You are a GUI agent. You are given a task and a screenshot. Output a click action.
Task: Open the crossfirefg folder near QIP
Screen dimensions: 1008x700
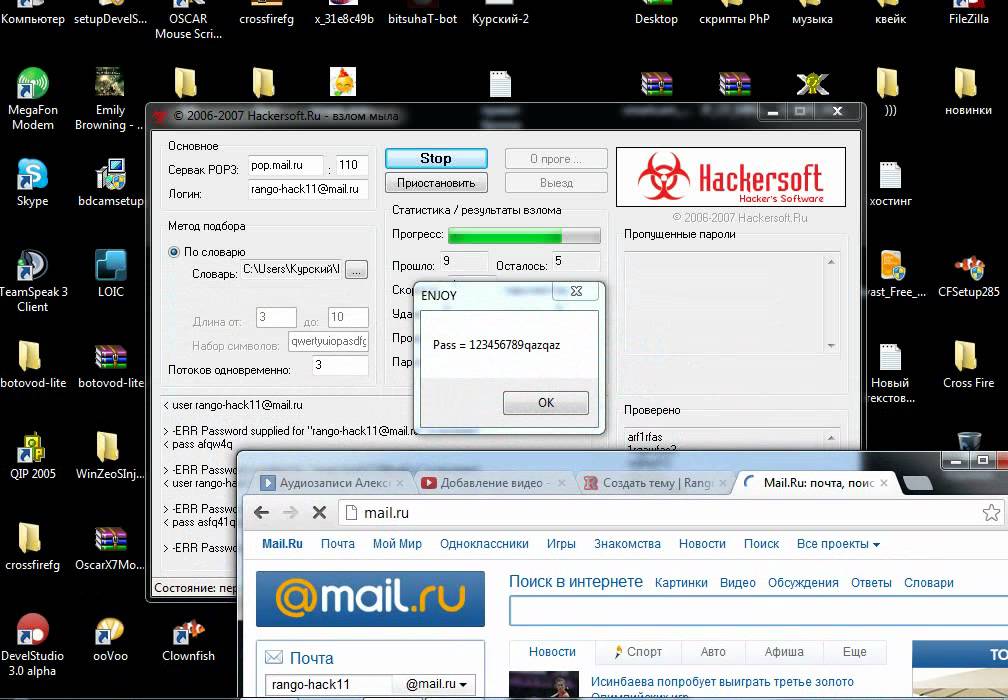pyautogui.click(x=32, y=548)
